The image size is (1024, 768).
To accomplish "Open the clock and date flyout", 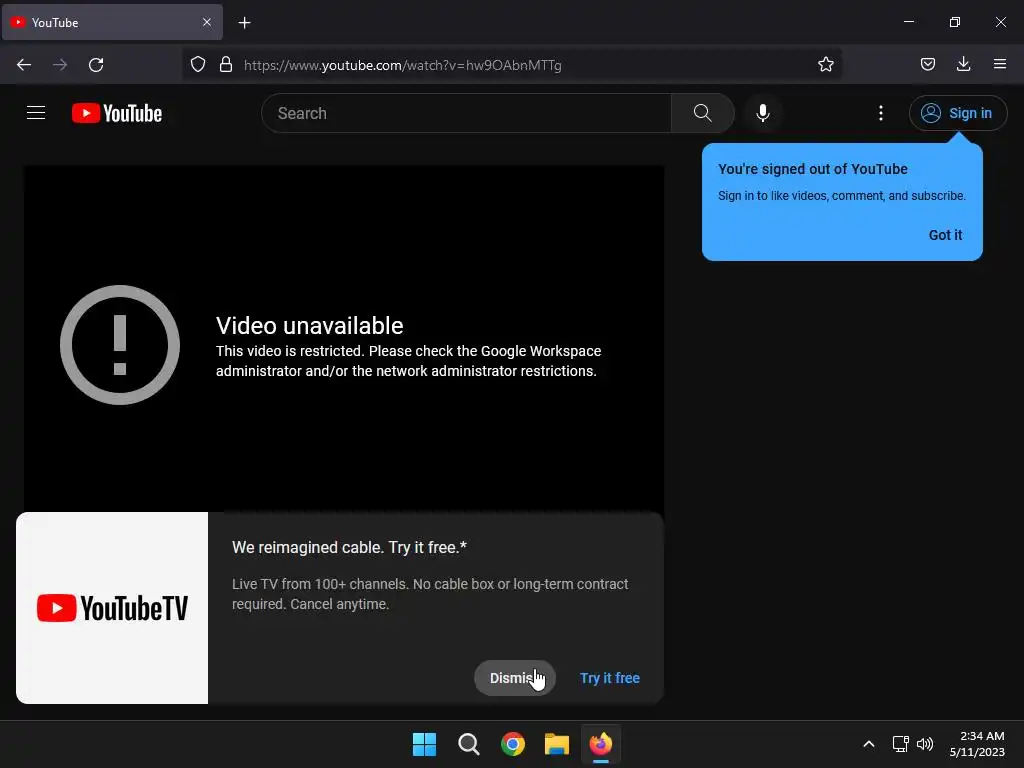I will [x=977, y=744].
